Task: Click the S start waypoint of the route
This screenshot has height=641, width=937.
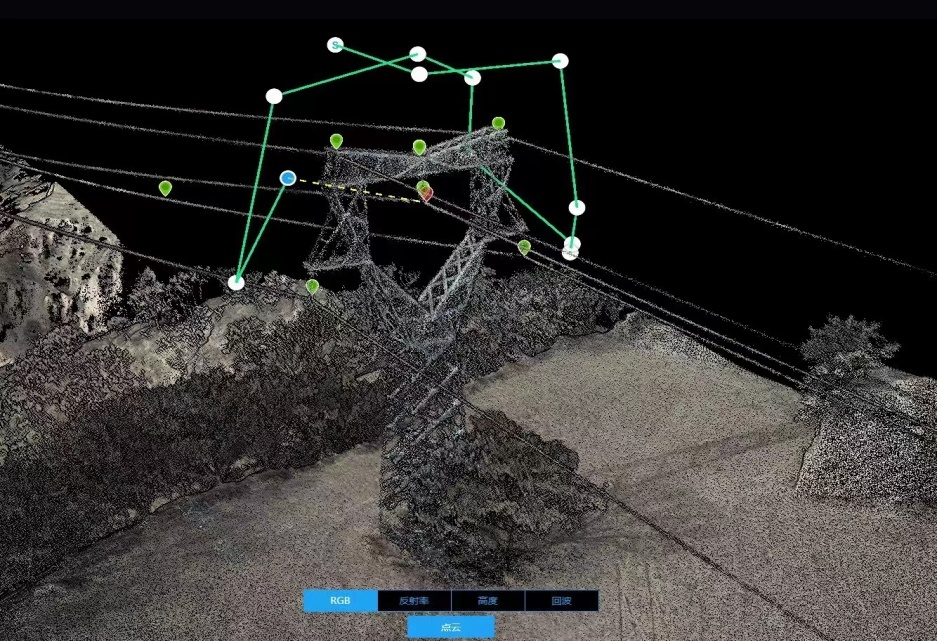Action: (335, 45)
